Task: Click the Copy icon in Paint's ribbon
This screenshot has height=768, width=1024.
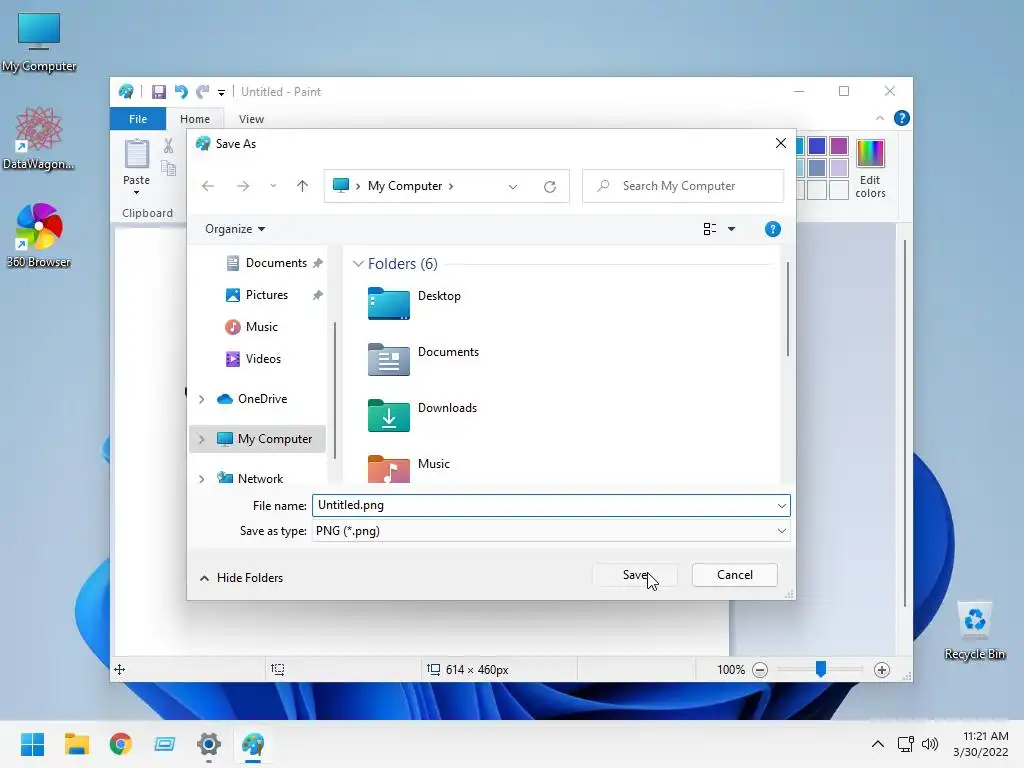Action: click(x=168, y=168)
